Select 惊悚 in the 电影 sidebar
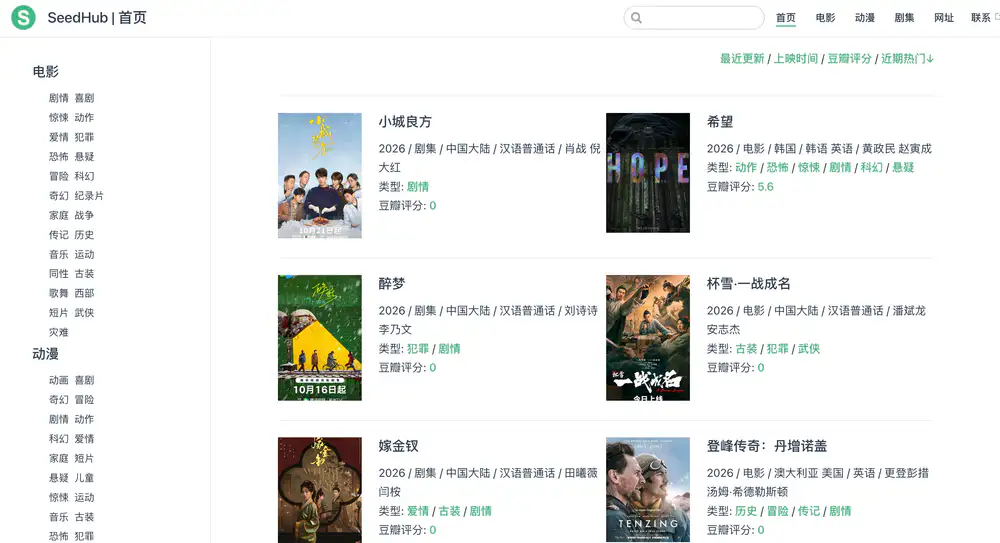Image resolution: width=1000 pixels, height=543 pixels. click(59, 117)
